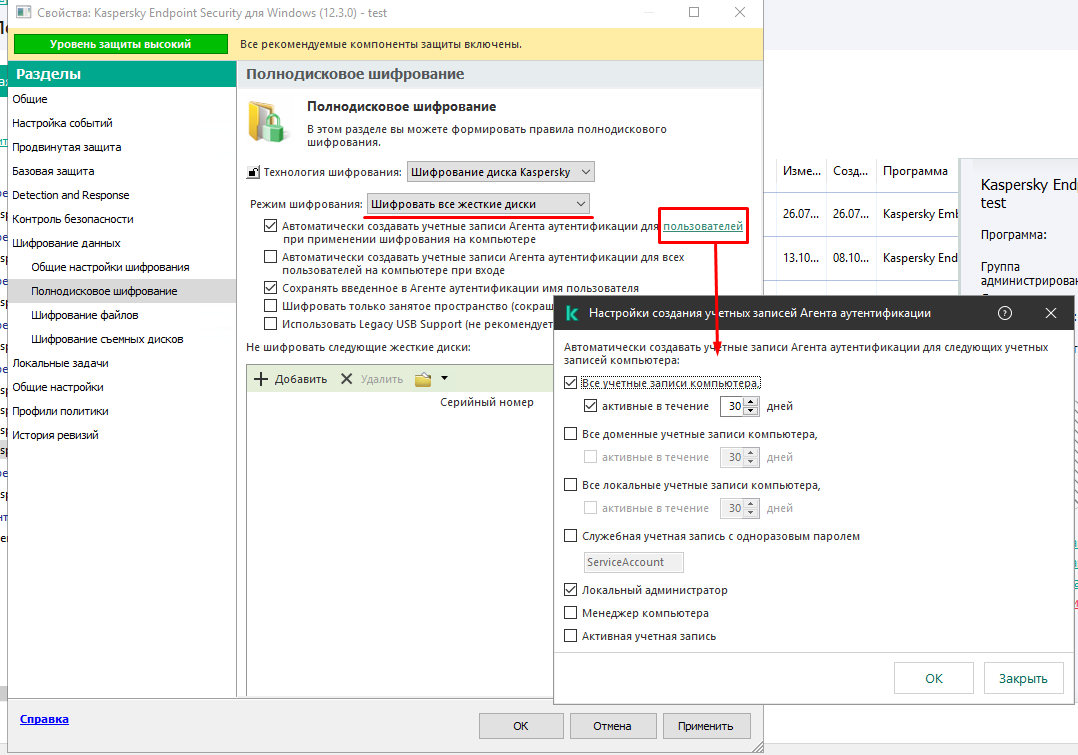This screenshot has width=1078, height=755.
Task: Increase active days spinner value
Action: click(751, 402)
